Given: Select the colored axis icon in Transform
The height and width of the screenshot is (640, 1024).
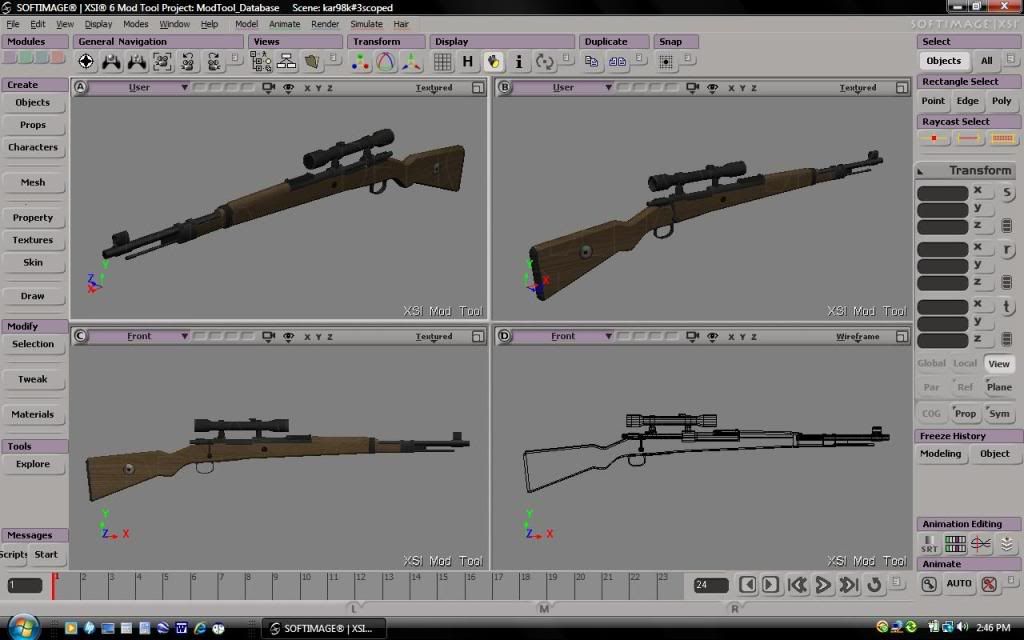Looking at the screenshot, I should [x=411, y=61].
